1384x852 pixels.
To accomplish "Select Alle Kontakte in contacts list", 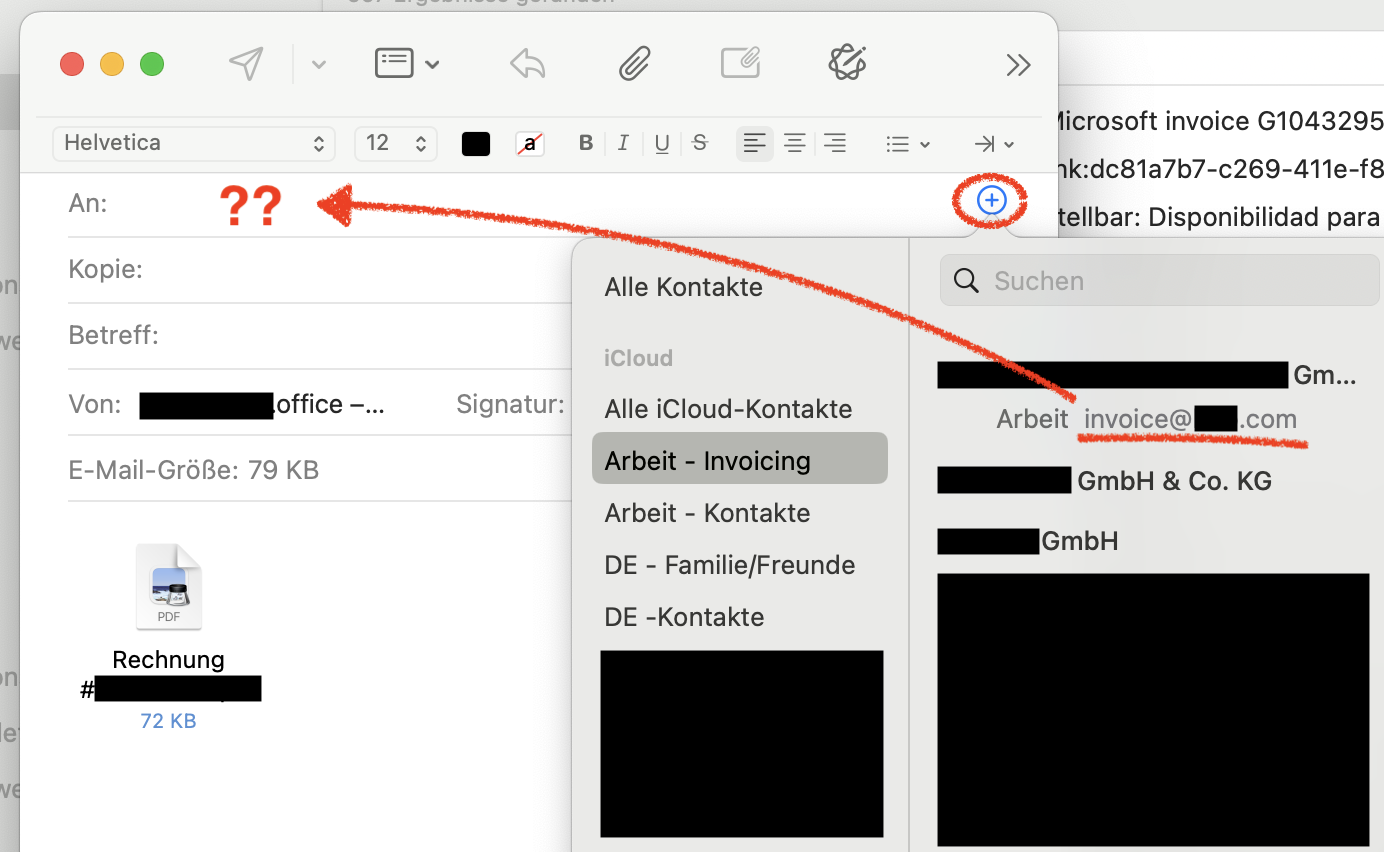I will 684,288.
